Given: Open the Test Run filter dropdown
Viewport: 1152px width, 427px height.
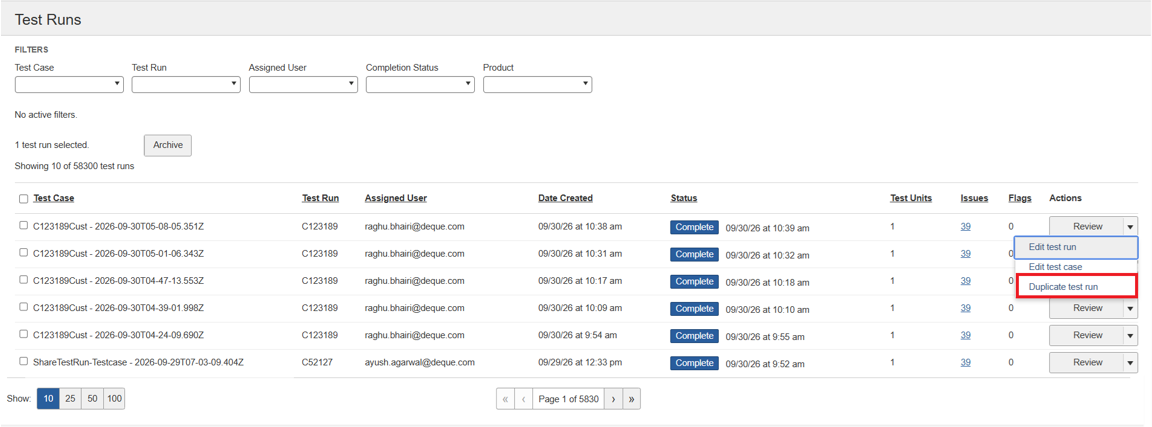Looking at the screenshot, I should click(x=186, y=85).
